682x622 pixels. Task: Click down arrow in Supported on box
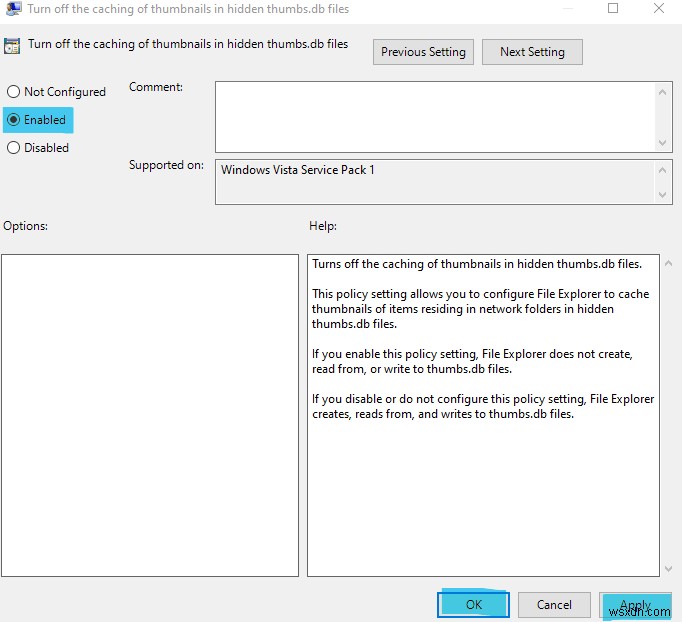point(665,193)
